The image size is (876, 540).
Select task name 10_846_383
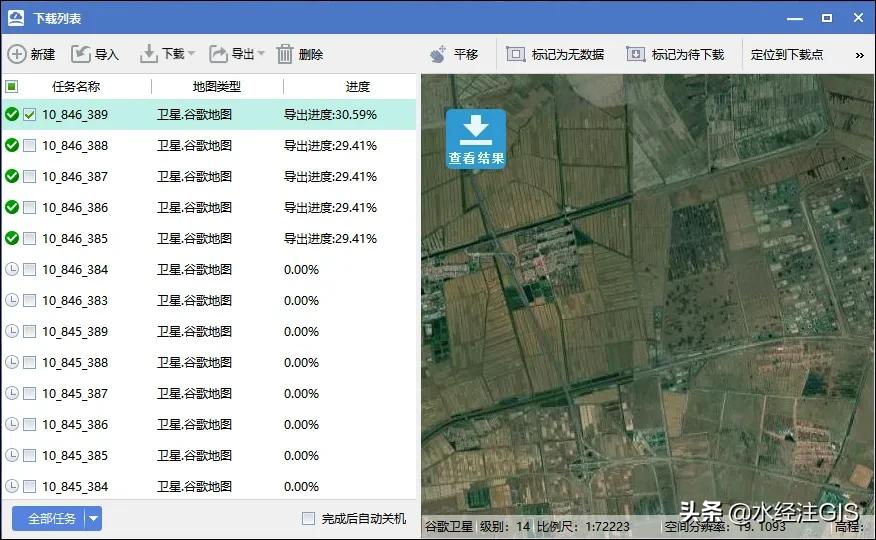point(75,300)
